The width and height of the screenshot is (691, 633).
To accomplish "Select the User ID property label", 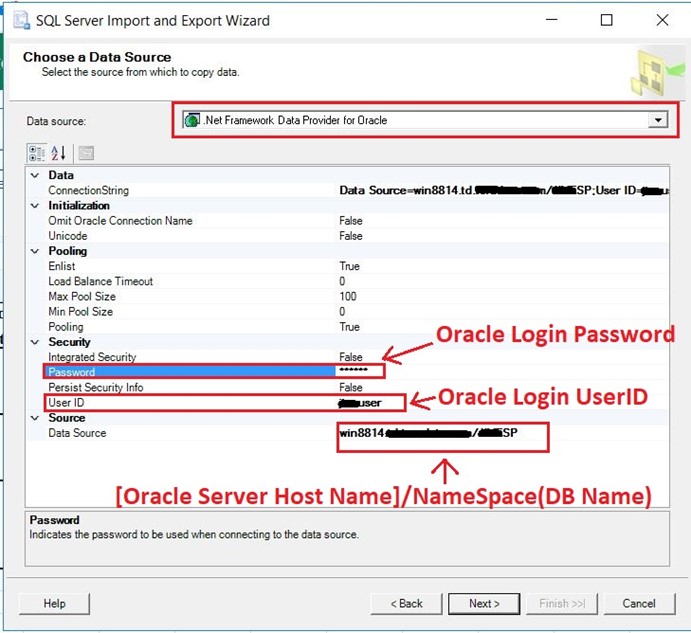I will point(66,402).
